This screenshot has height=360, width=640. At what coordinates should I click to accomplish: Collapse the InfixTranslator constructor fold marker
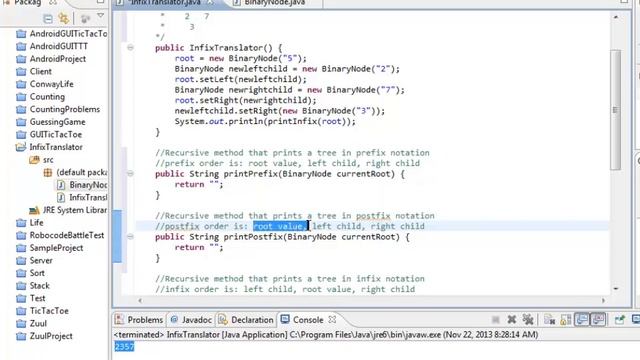130,48
